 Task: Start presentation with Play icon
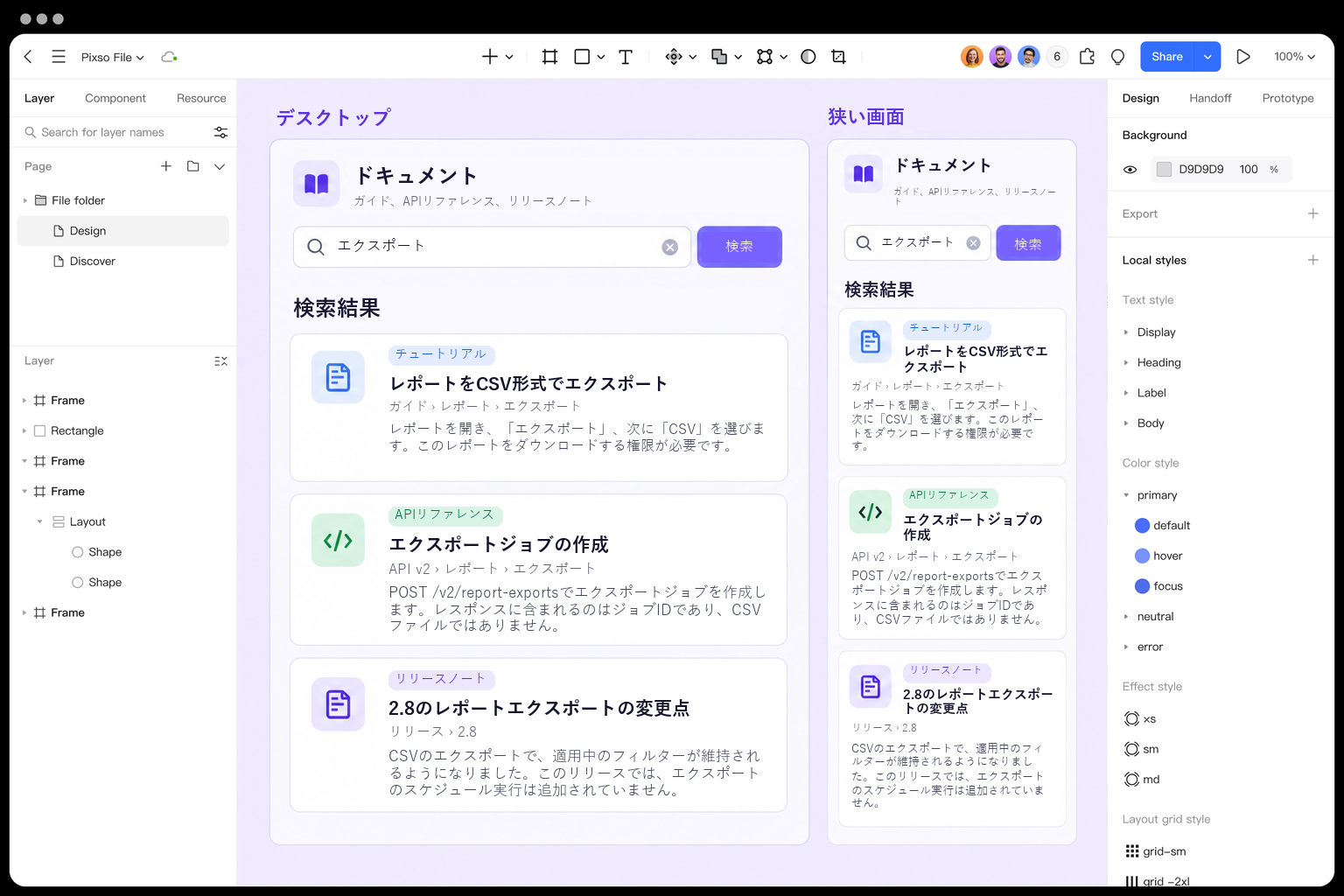click(x=1243, y=57)
